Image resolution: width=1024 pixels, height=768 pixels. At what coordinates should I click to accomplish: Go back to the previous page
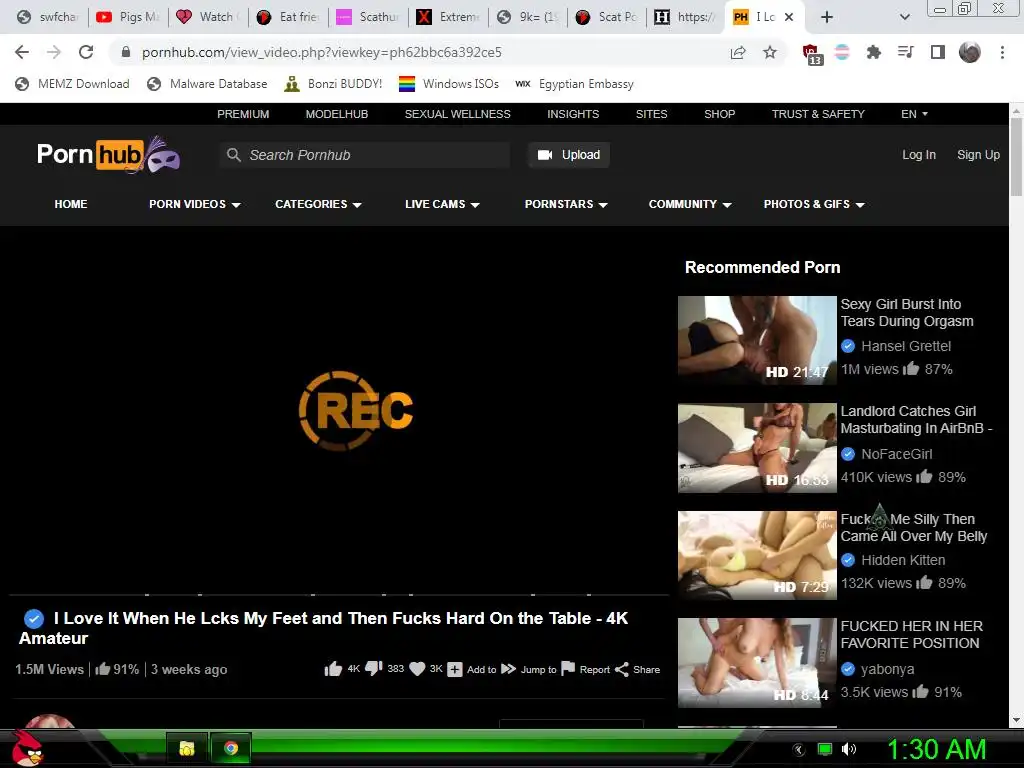(x=22, y=52)
